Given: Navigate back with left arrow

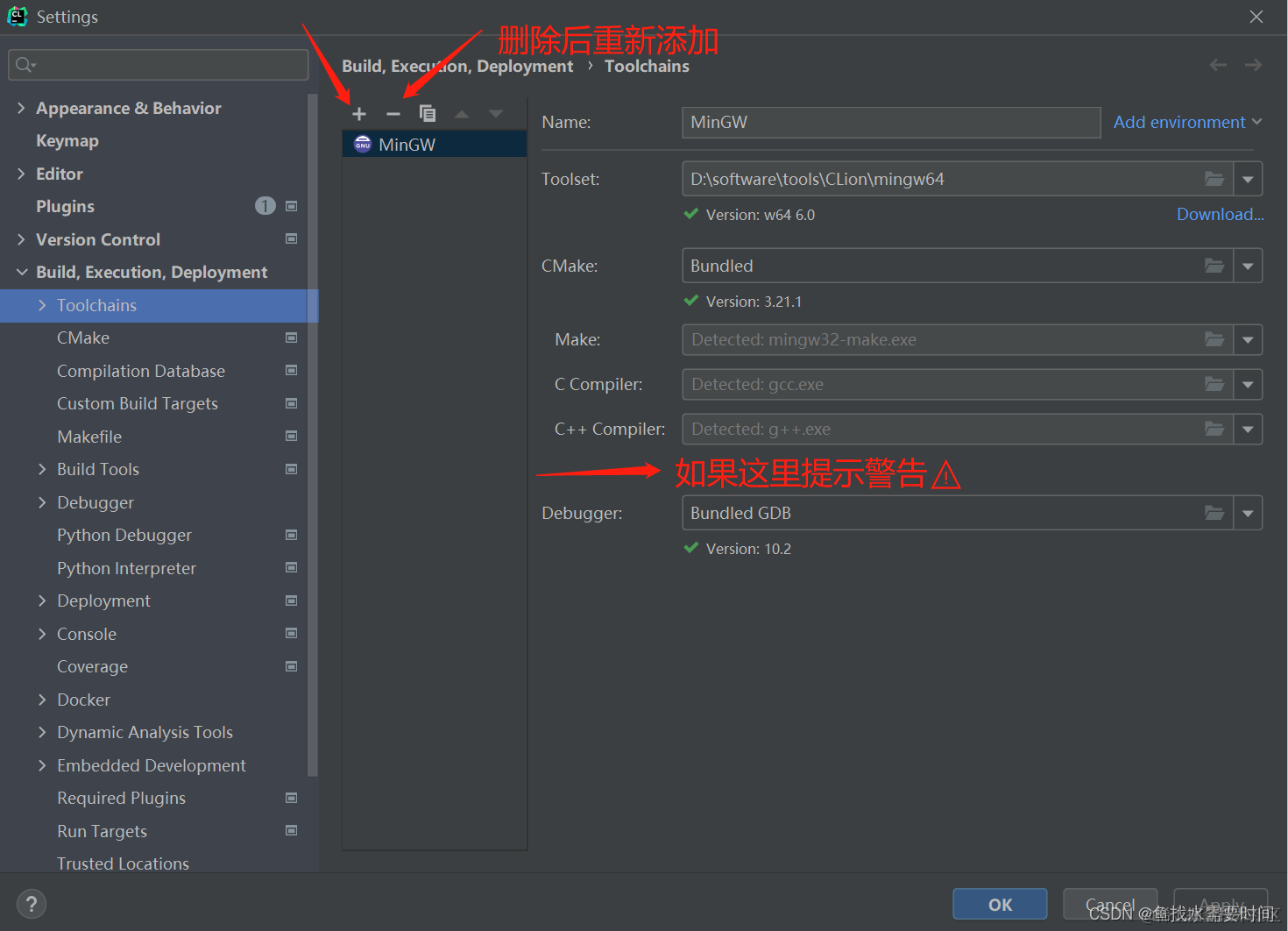Looking at the screenshot, I should (x=1218, y=65).
